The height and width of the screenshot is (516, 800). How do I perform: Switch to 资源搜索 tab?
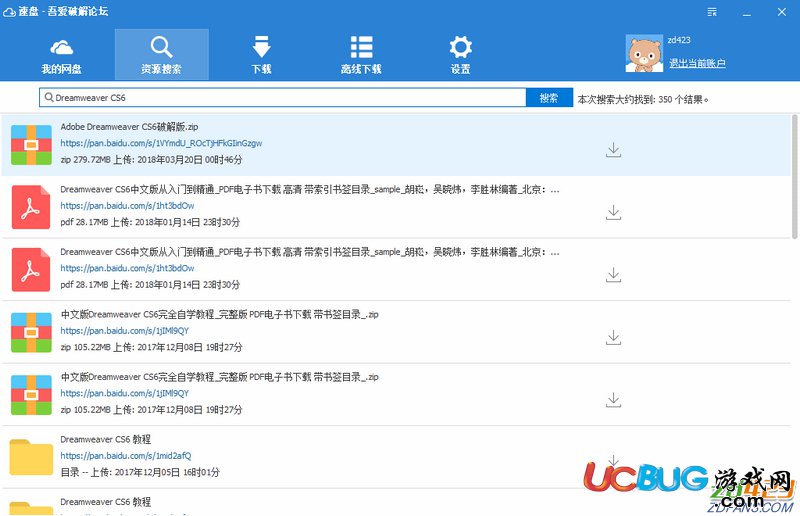coord(161,55)
